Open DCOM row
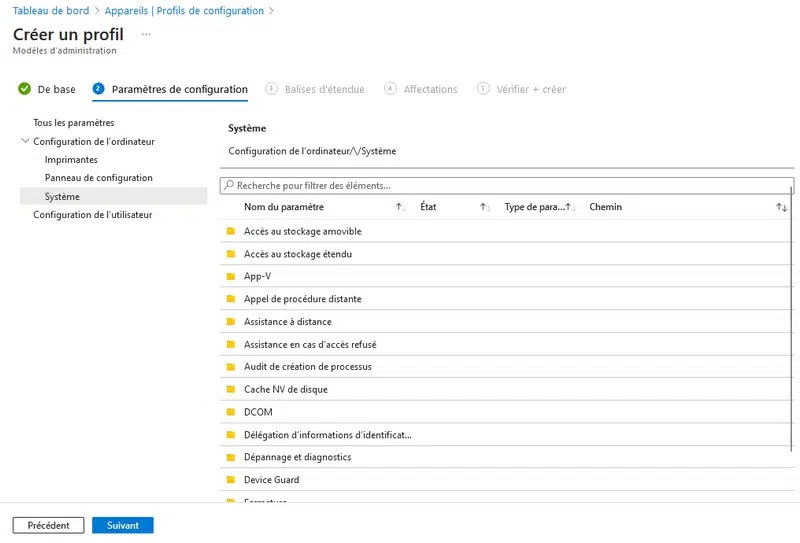Image resolution: width=800 pixels, height=543 pixels. click(x=507, y=412)
